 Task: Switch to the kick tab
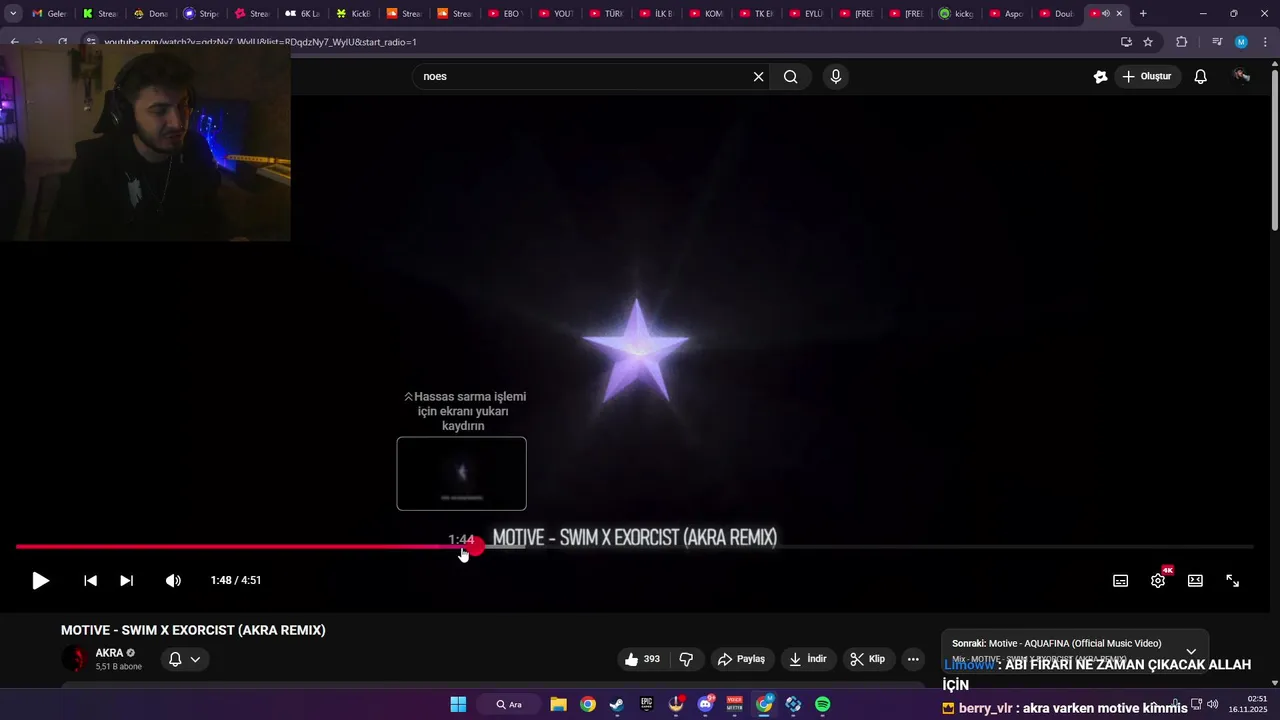[957, 14]
